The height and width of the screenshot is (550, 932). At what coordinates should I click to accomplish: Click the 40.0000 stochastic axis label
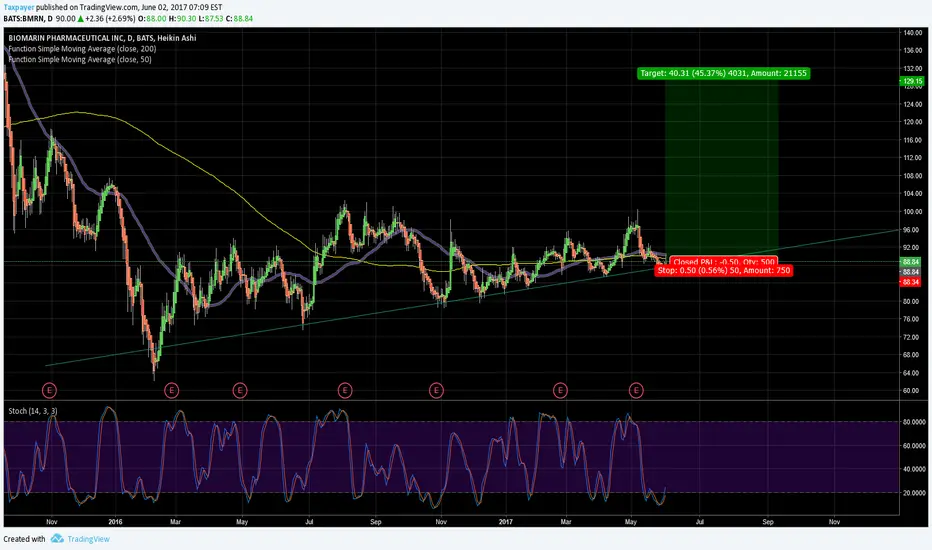pyautogui.click(x=914, y=469)
